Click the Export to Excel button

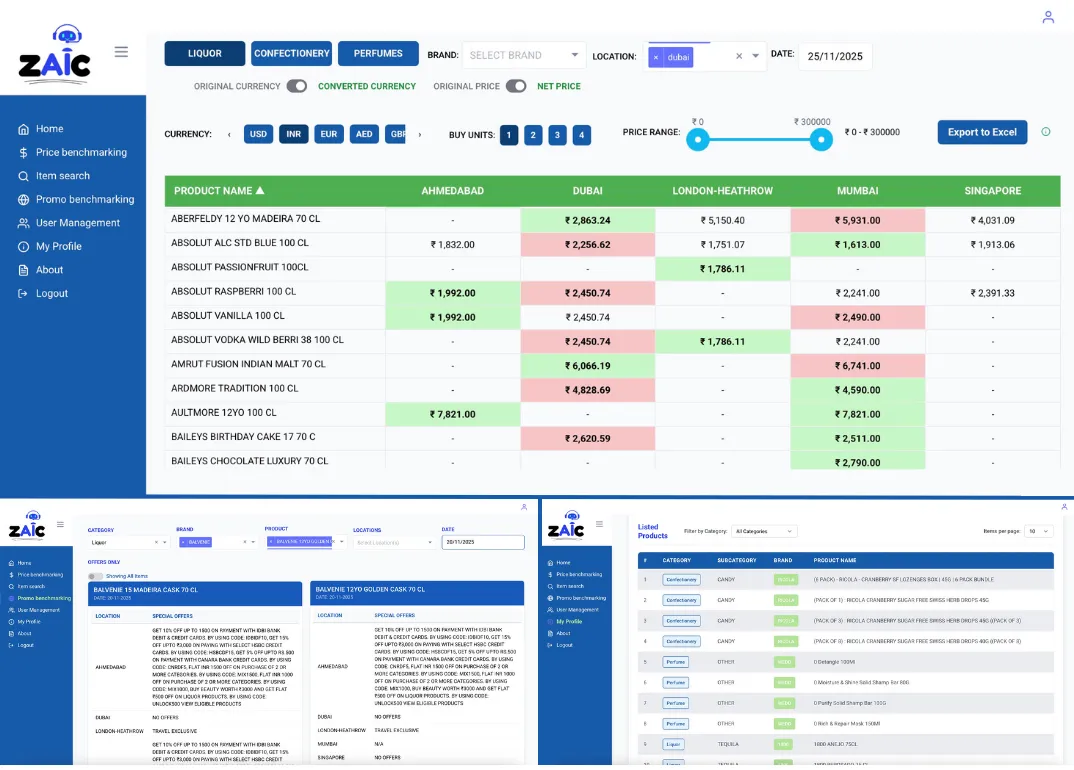(981, 132)
